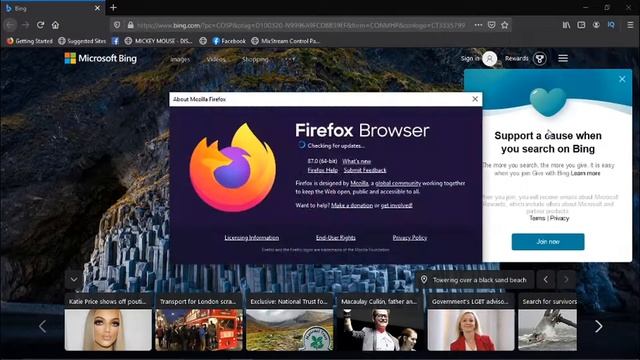Screen dimensions: 640x360
Task: Open Firefox account icon
Action: coord(596,25)
